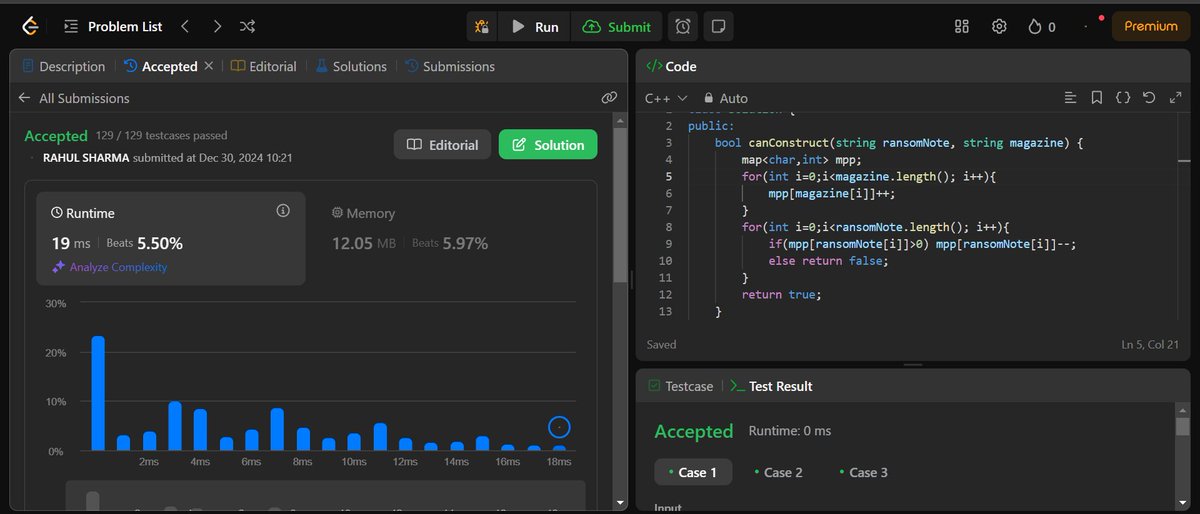Click the else return false line
Screen dimensions: 1200x514
(828, 261)
